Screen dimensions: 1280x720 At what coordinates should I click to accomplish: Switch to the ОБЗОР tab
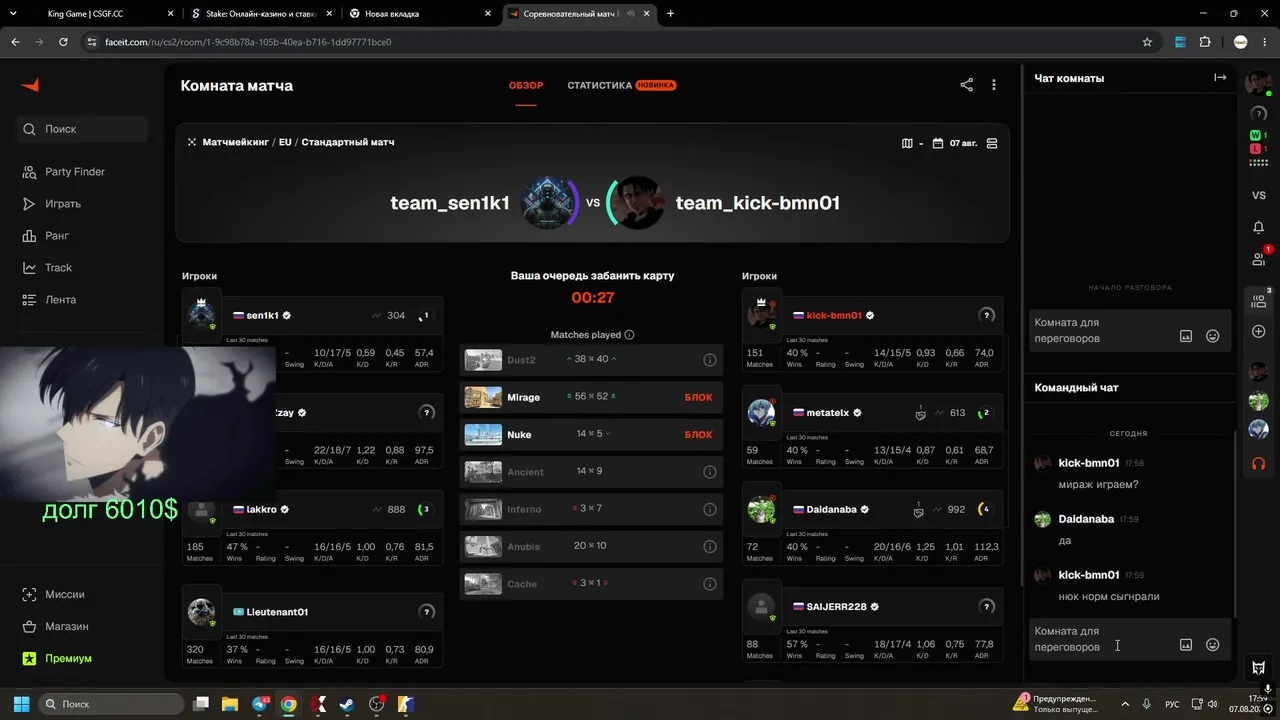526,86
